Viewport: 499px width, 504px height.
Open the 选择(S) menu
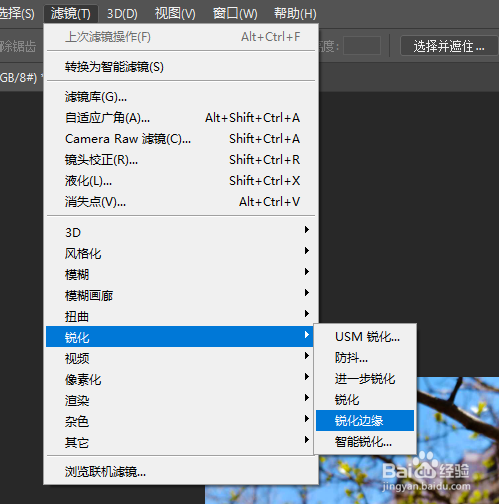pos(17,14)
